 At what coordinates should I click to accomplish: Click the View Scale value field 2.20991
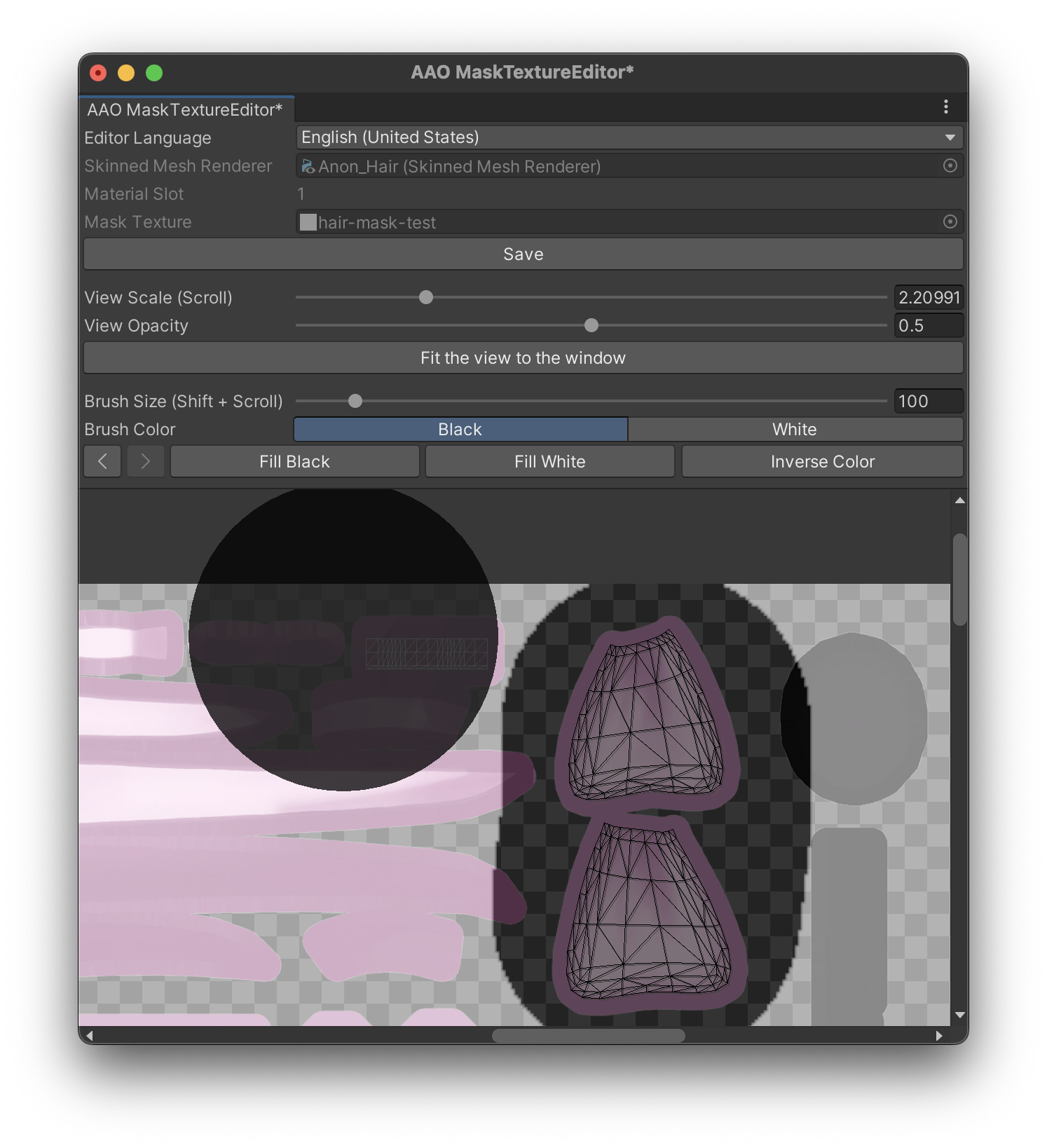click(x=929, y=297)
